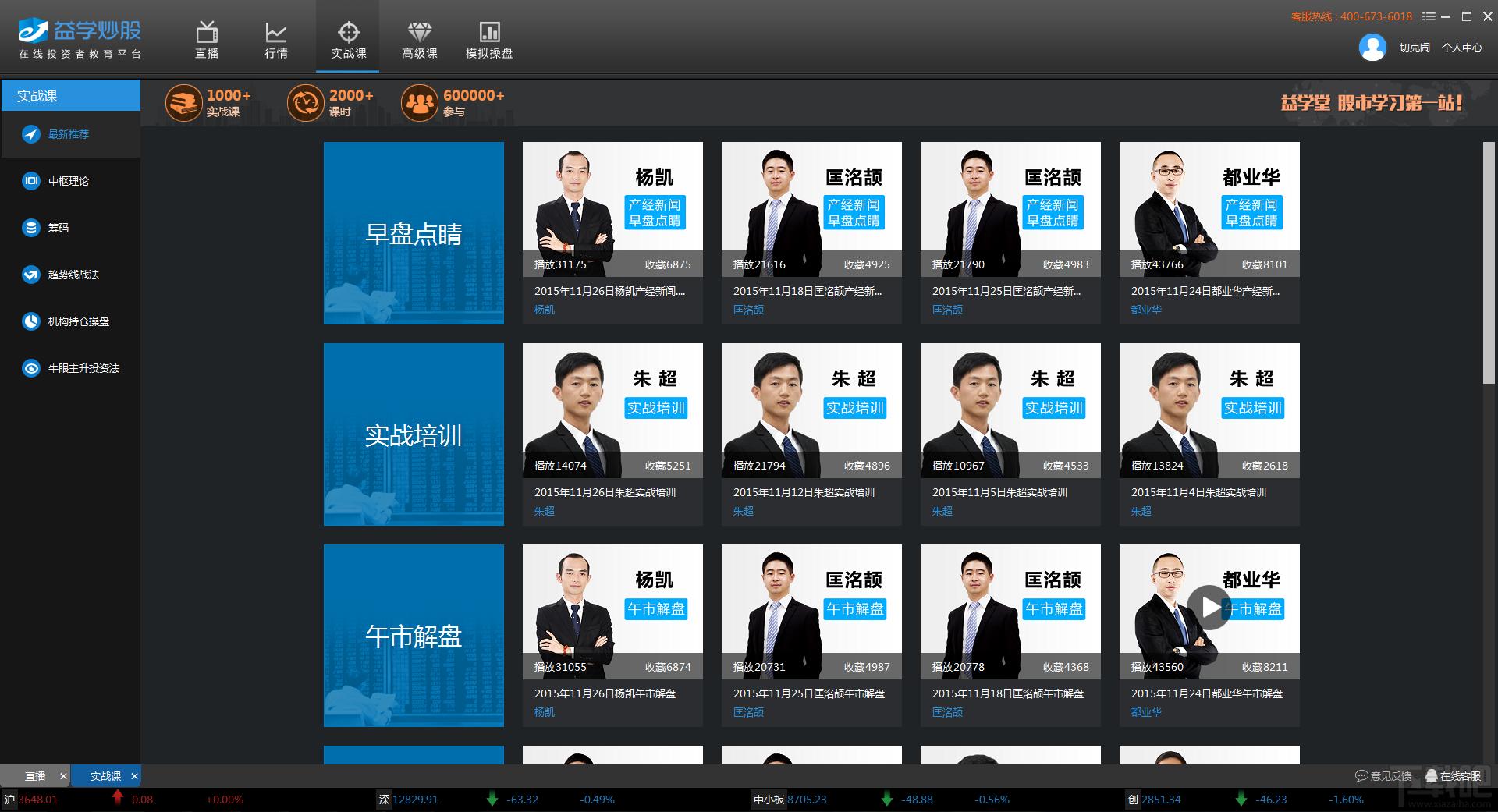Open the 高级课 diamond icon
Image resolution: width=1498 pixels, height=812 pixels.
420,39
